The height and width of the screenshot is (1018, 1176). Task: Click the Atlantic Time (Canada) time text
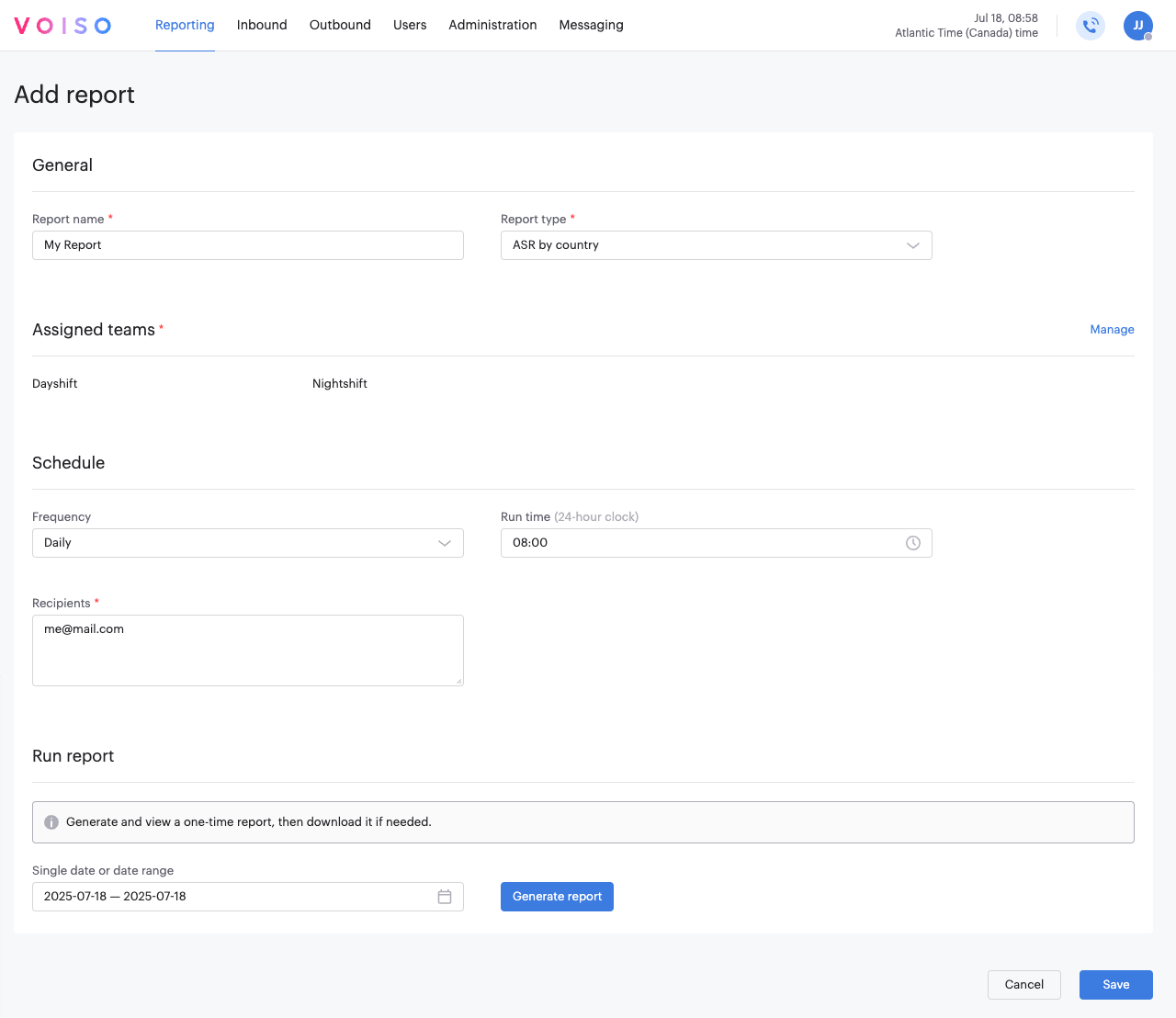967,33
